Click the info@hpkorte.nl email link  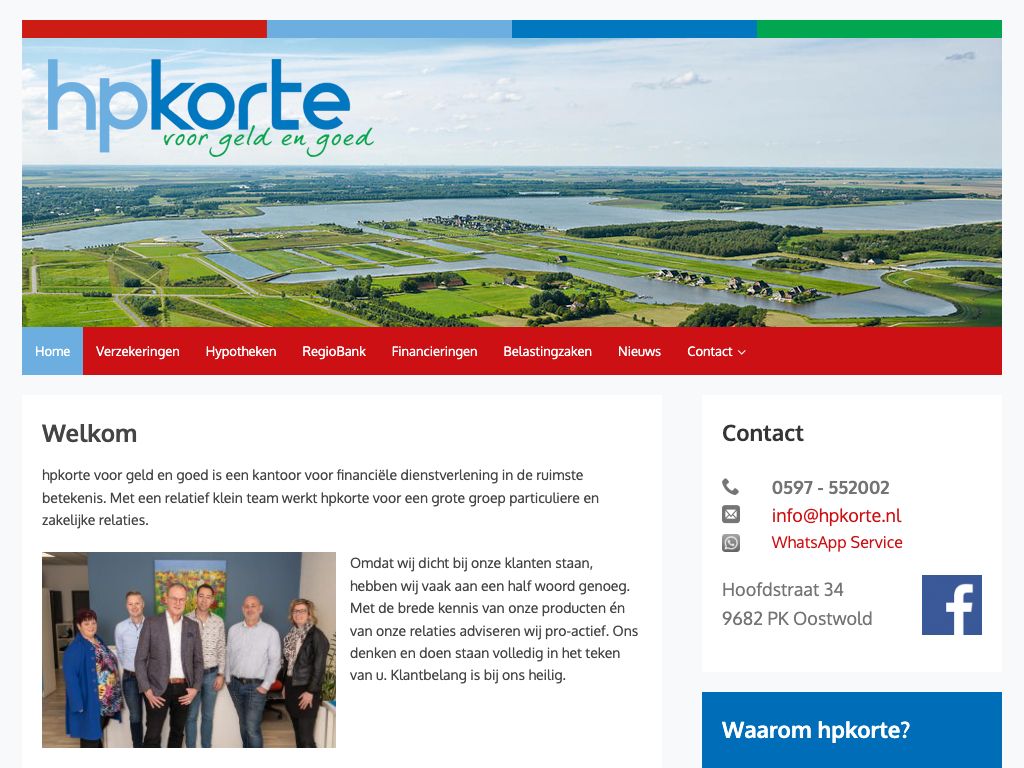click(x=836, y=516)
